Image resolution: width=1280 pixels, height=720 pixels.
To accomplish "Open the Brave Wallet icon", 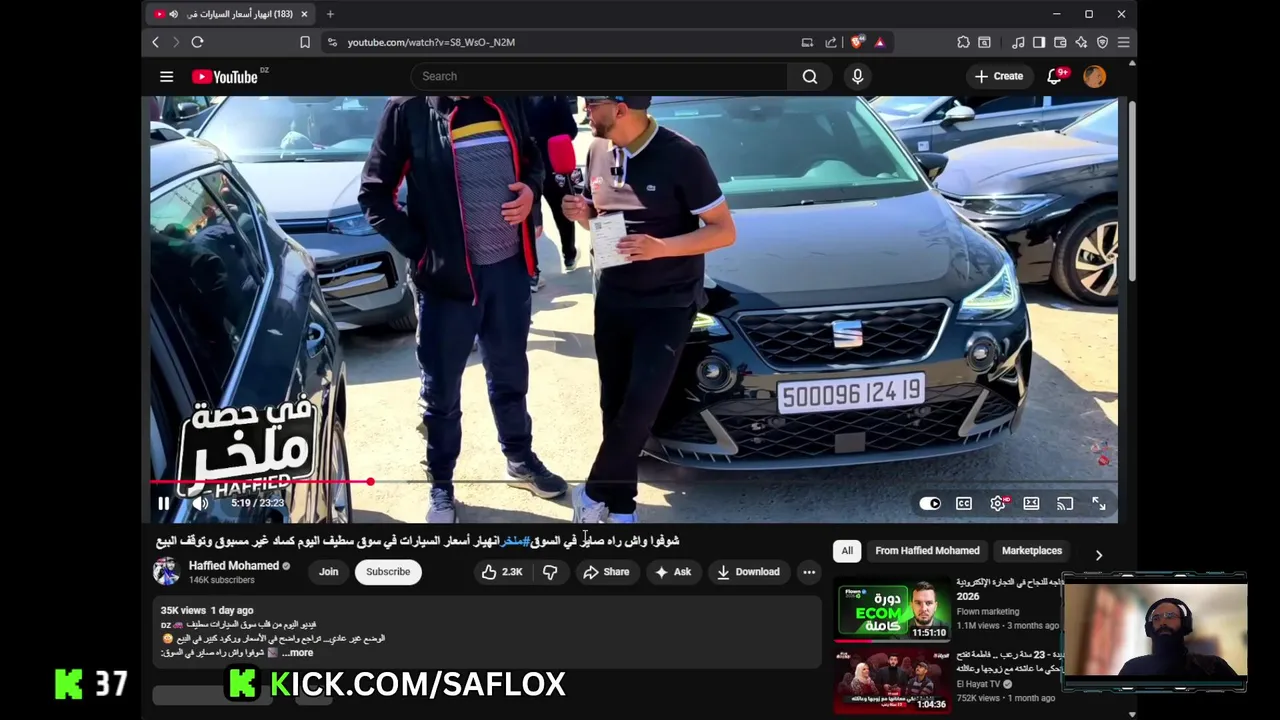I will point(1060,42).
